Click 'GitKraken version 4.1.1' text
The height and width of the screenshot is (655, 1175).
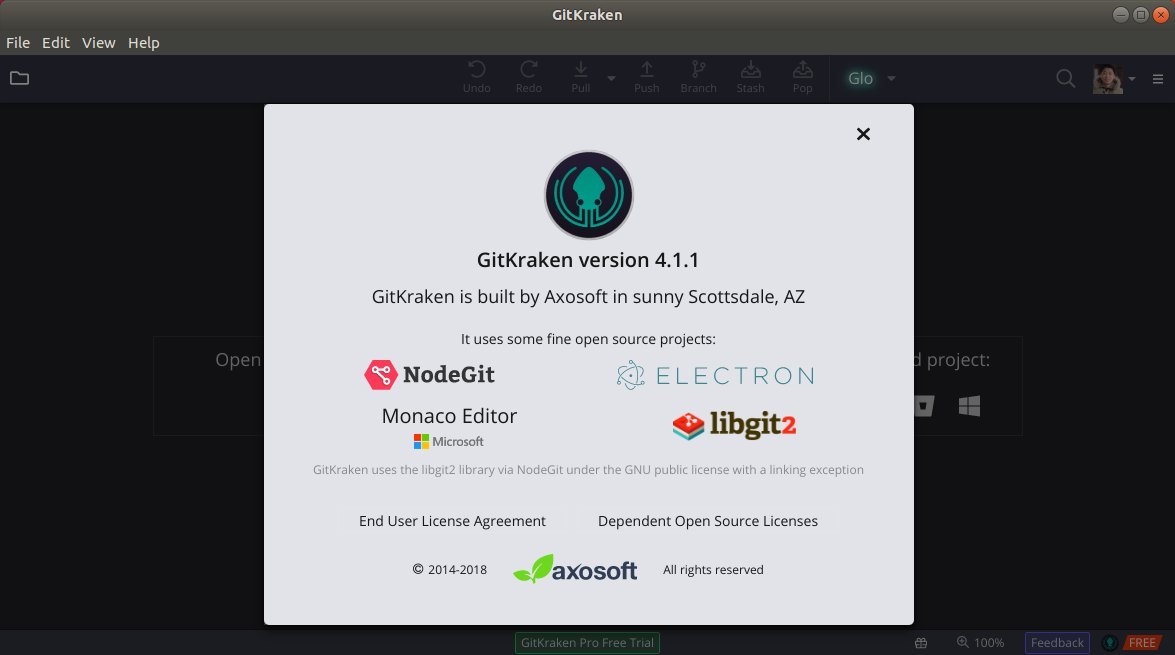(588, 259)
